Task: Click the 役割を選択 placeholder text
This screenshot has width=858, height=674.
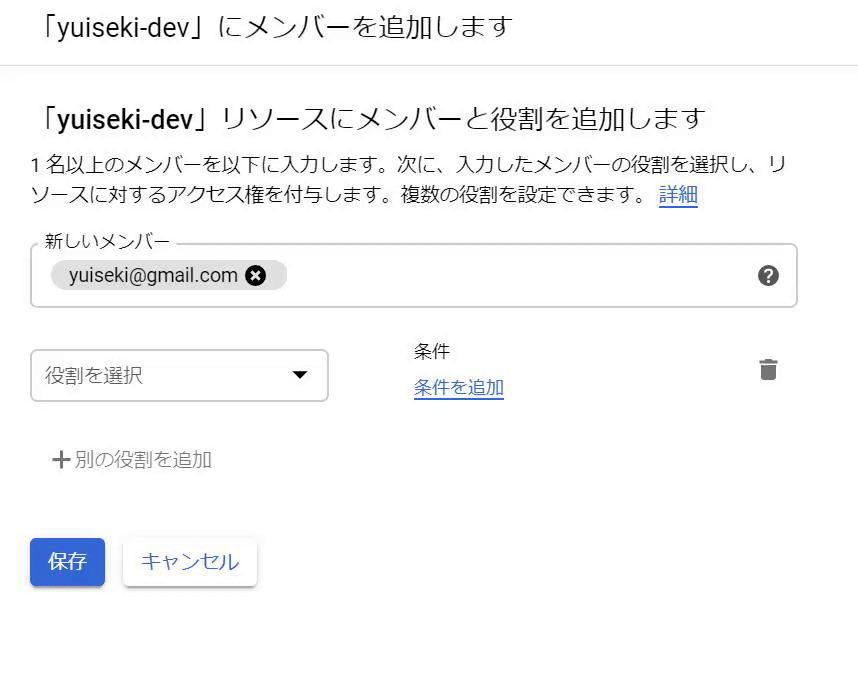Action: click(94, 376)
